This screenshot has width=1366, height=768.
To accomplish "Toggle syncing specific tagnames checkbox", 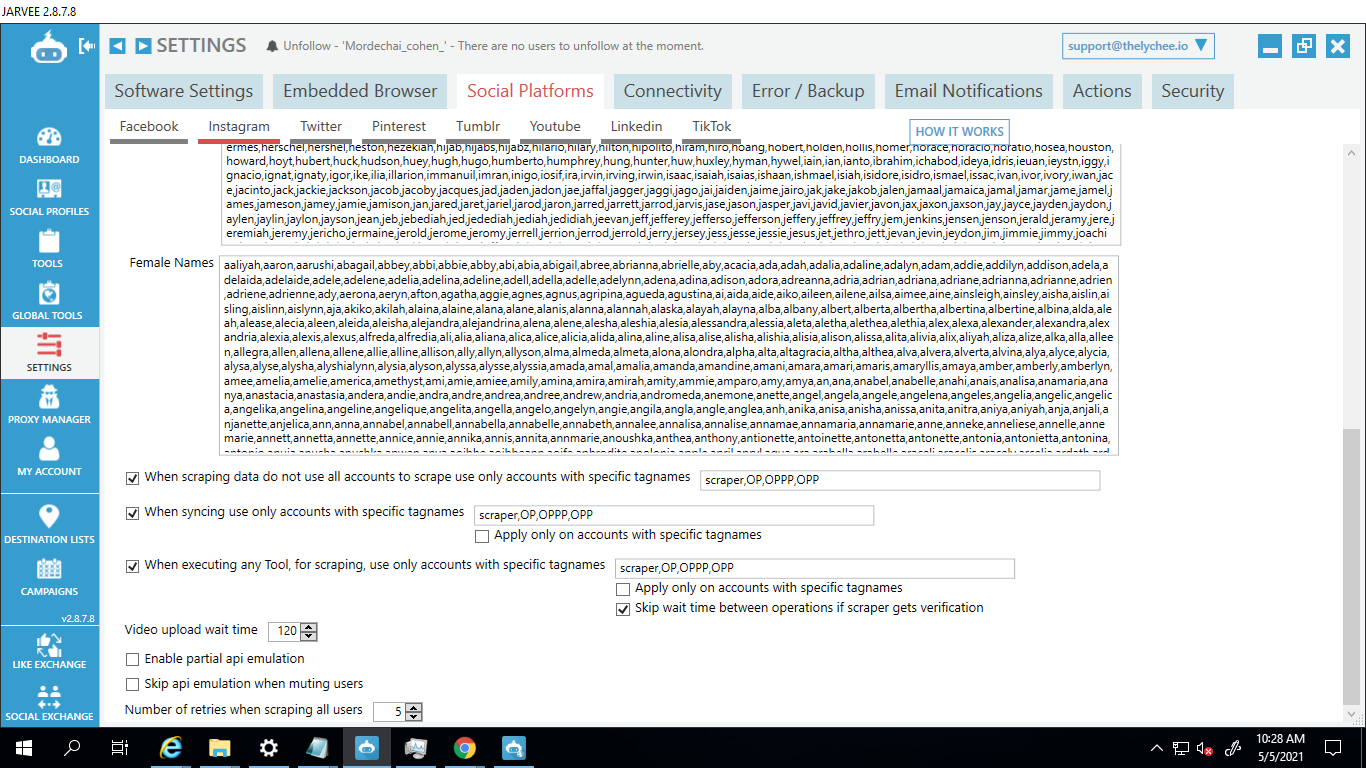I will [x=132, y=514].
